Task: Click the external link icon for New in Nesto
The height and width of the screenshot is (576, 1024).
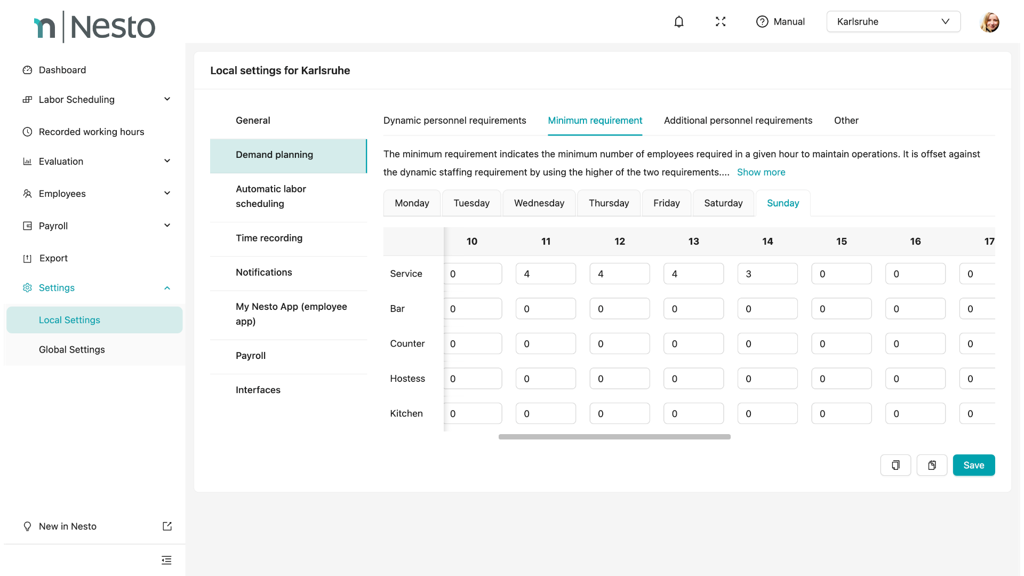Action: [x=167, y=526]
